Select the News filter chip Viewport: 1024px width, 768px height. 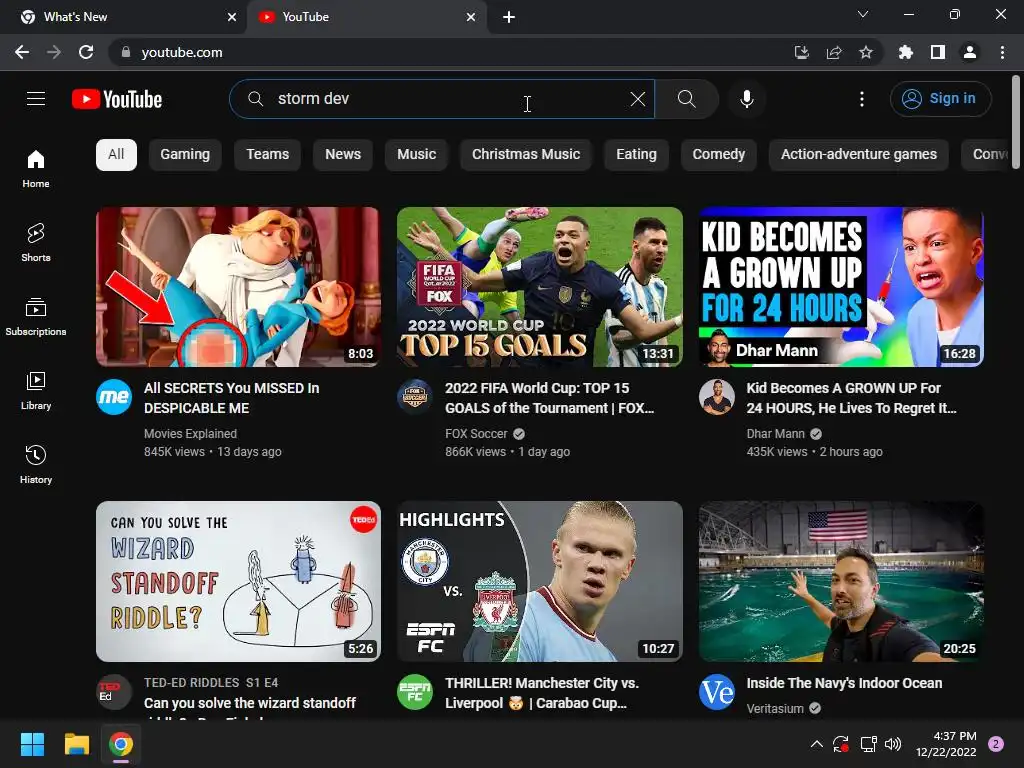[343, 155]
